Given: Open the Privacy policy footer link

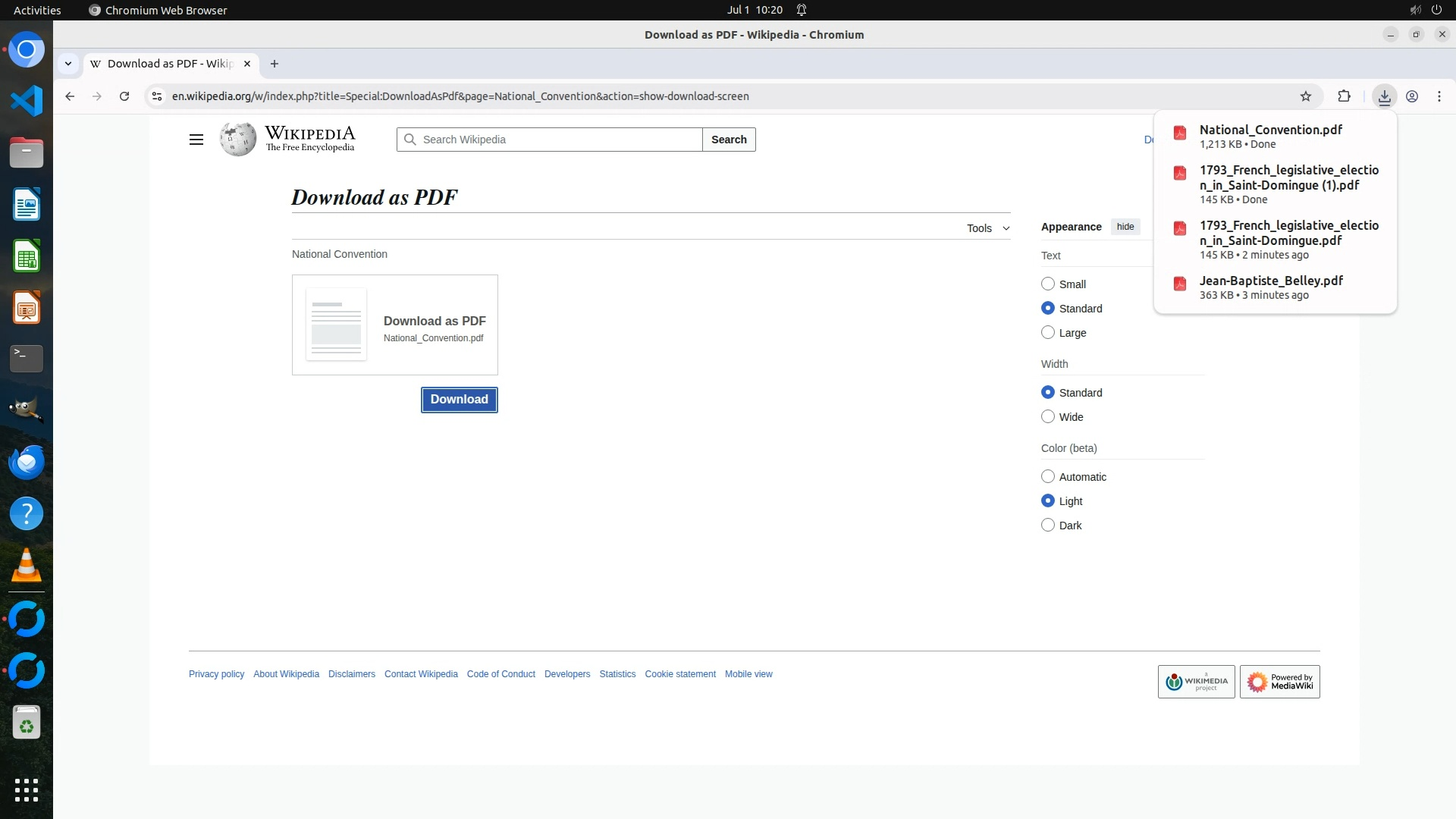Looking at the screenshot, I should coord(216,674).
